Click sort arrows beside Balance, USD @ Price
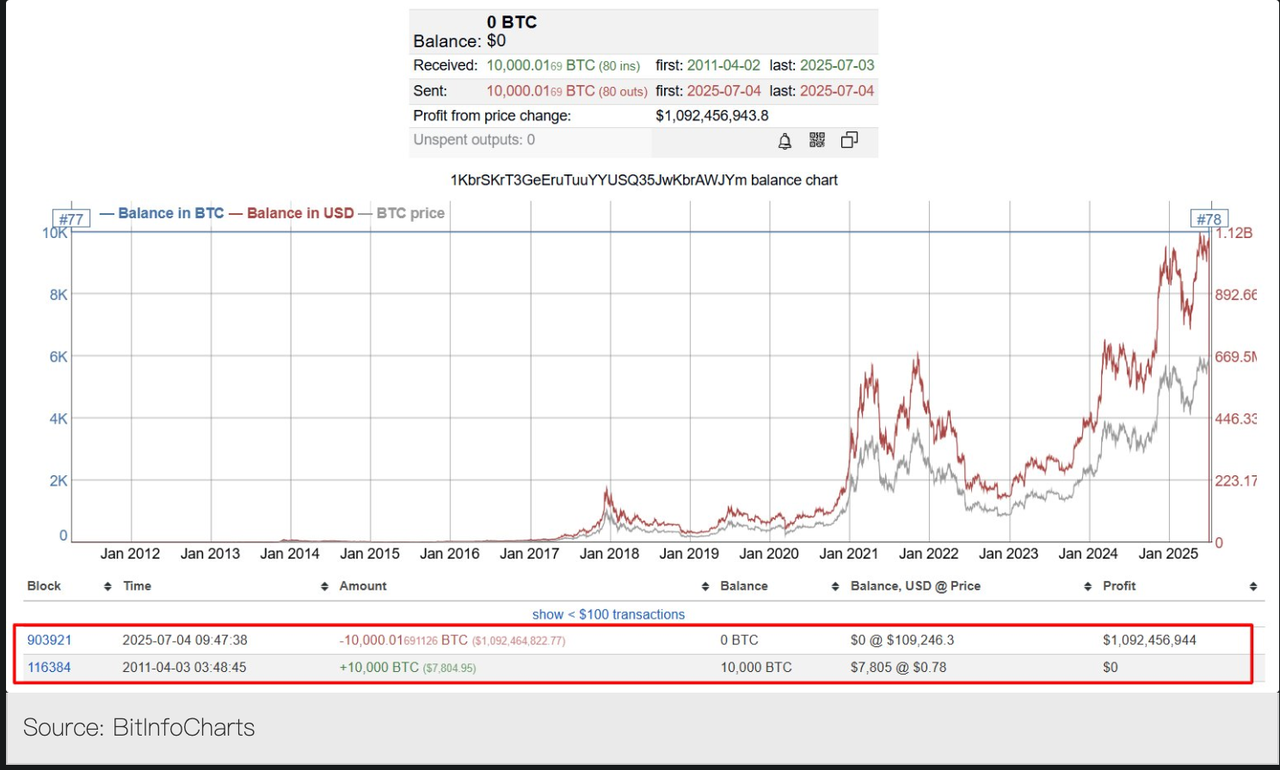The height and width of the screenshot is (770, 1280). [1087, 587]
